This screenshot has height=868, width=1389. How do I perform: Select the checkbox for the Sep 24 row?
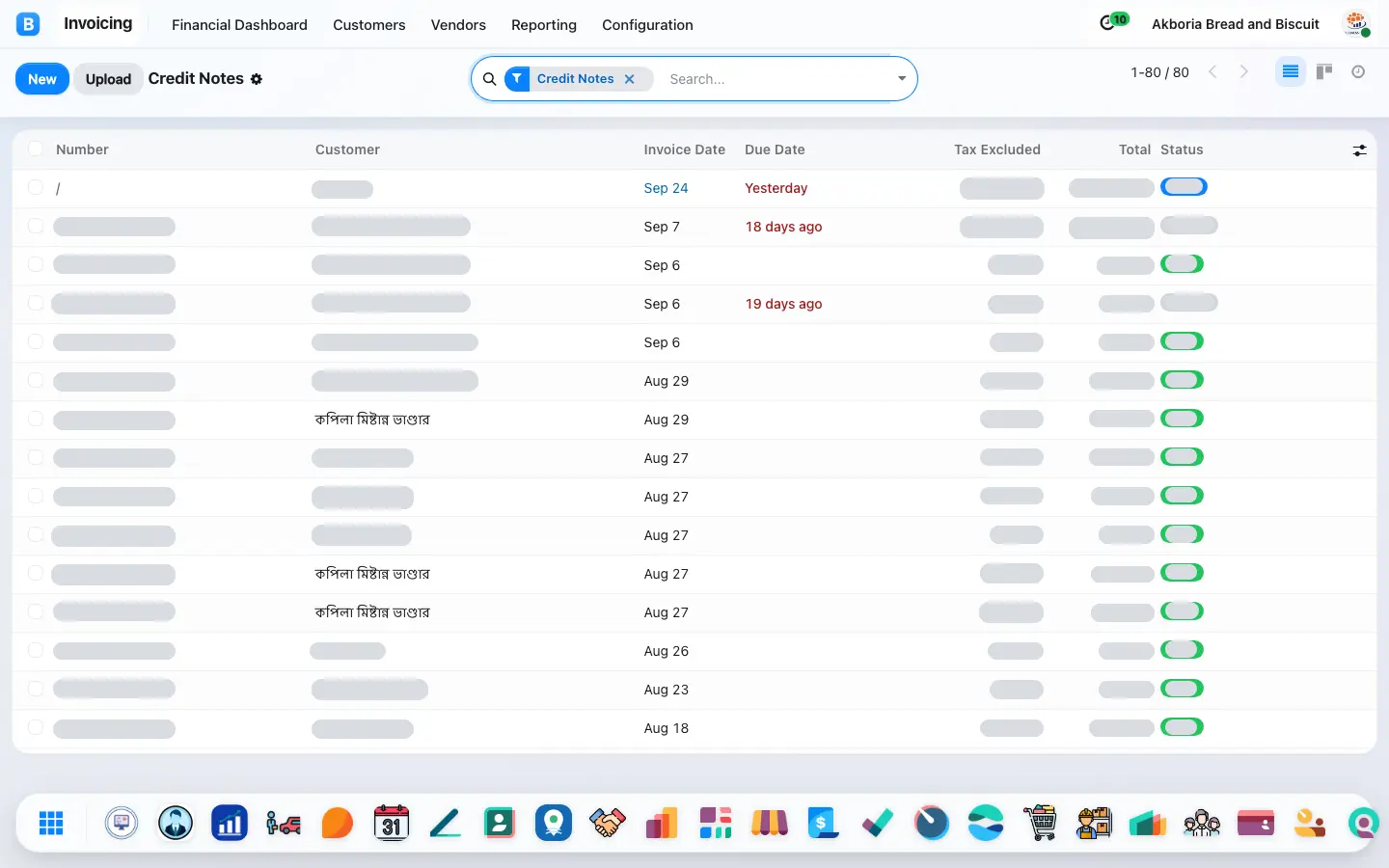36,187
